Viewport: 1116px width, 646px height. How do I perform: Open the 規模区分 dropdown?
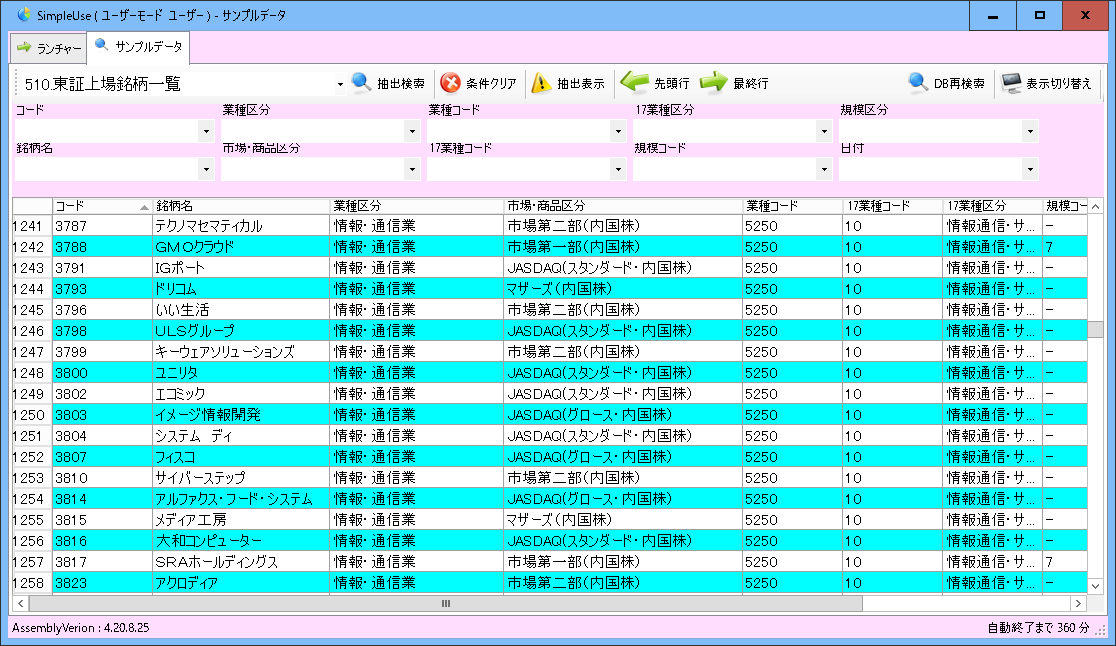[x=1029, y=130]
